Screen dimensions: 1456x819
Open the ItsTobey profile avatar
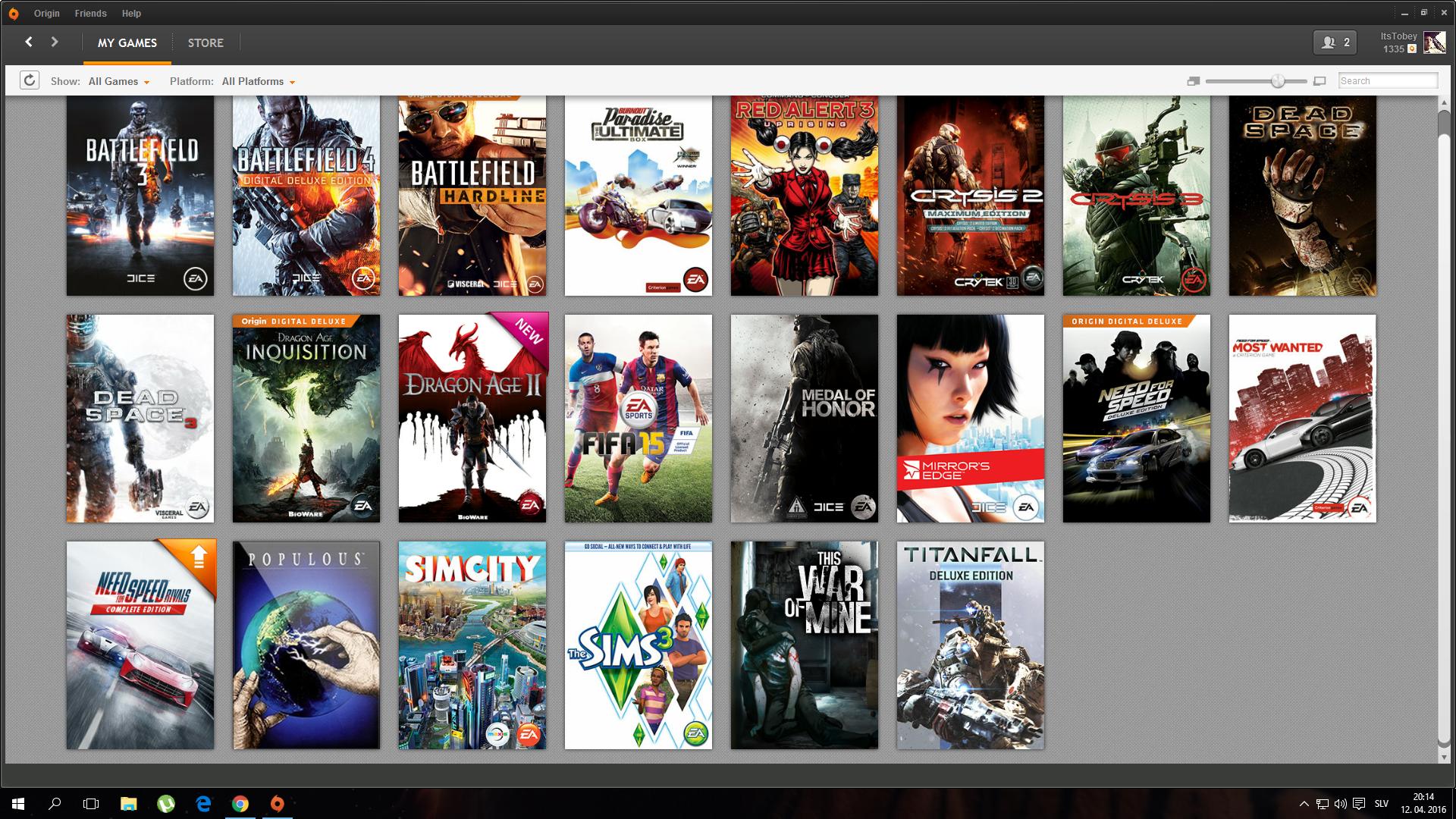(1434, 42)
